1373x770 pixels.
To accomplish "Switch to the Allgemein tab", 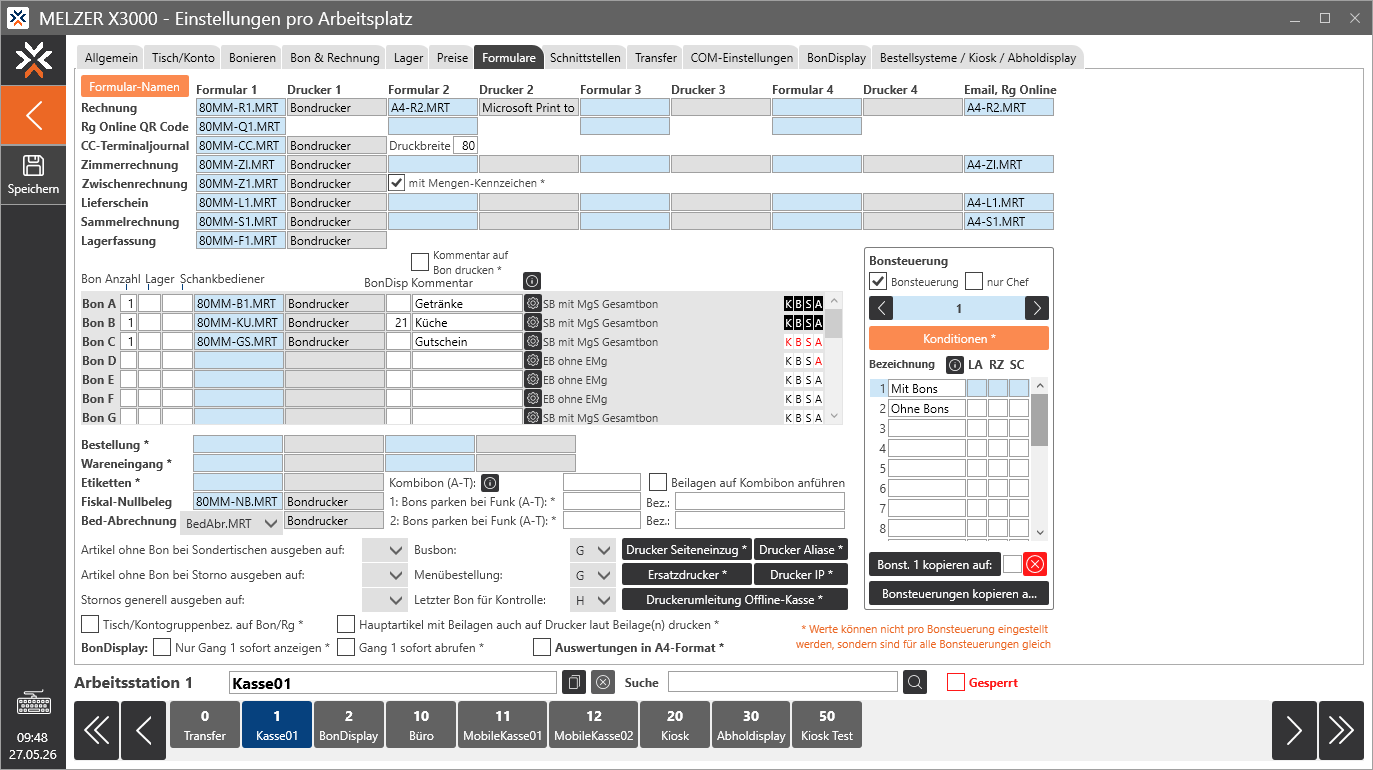I will (x=111, y=57).
